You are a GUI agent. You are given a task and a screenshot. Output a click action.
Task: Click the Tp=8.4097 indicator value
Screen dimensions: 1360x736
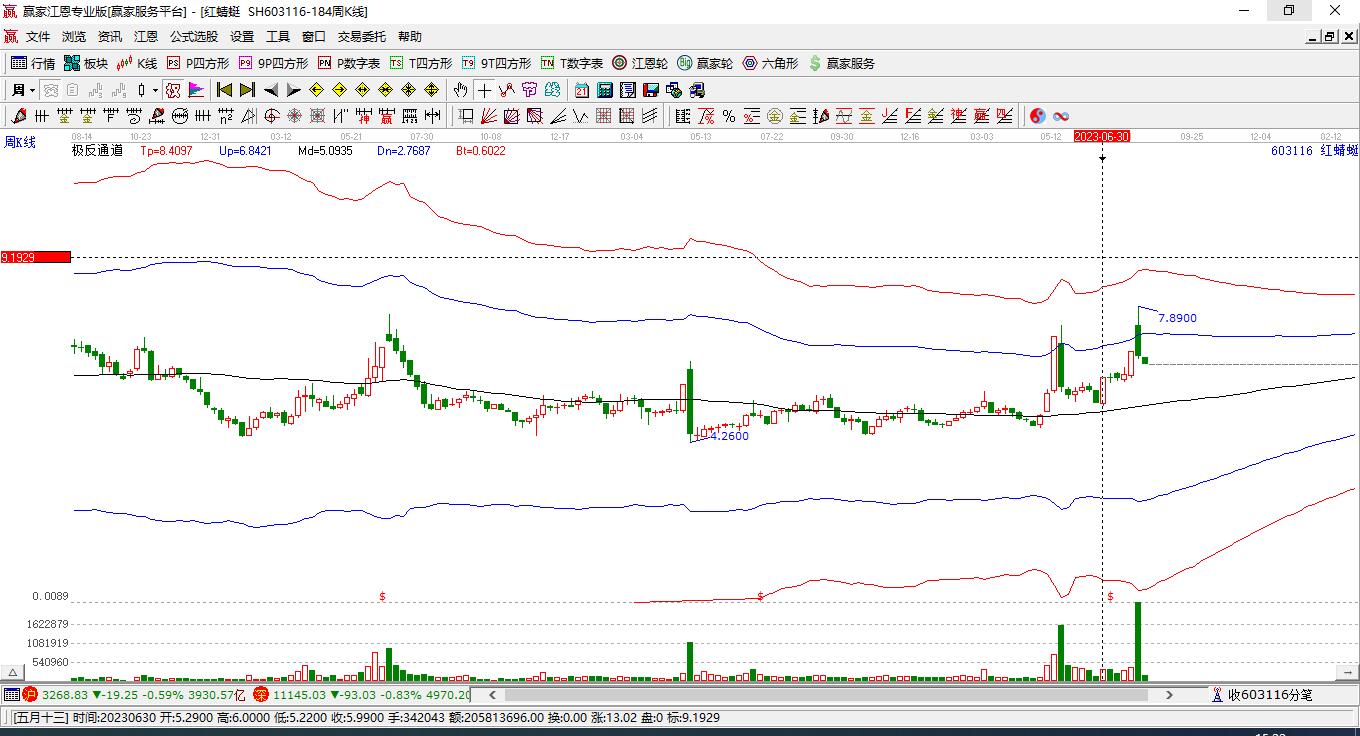[167, 151]
